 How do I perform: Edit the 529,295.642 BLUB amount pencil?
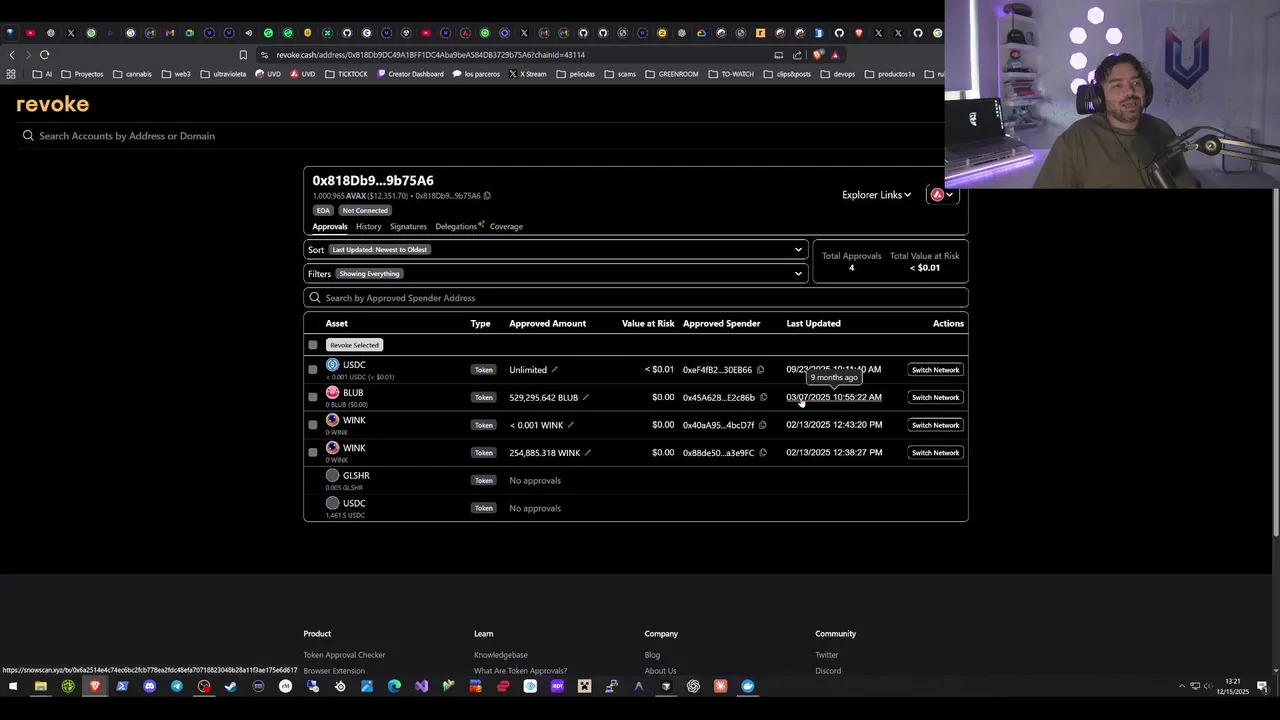[x=586, y=398]
